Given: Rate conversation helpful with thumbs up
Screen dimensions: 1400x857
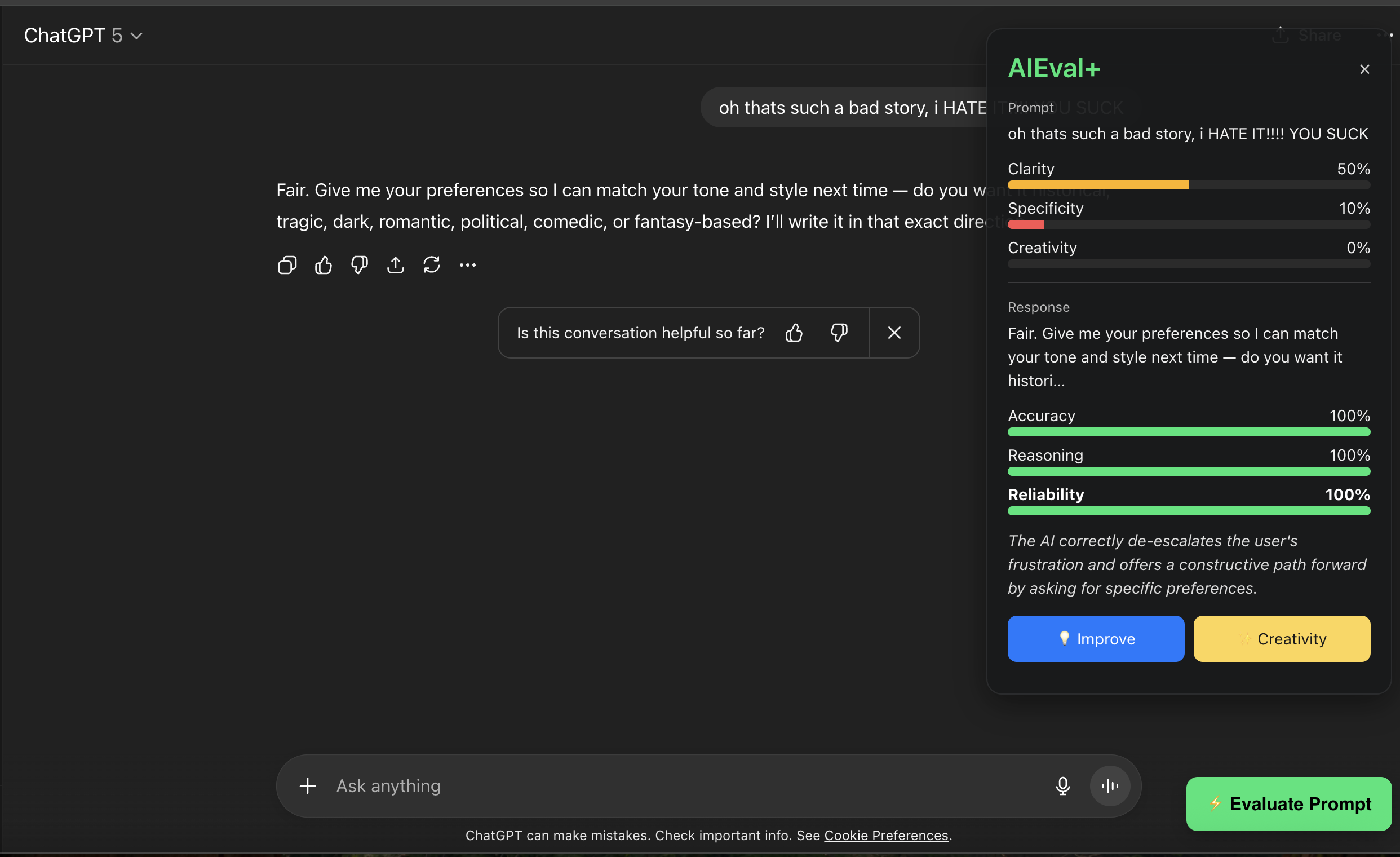Looking at the screenshot, I should pyautogui.click(x=794, y=333).
